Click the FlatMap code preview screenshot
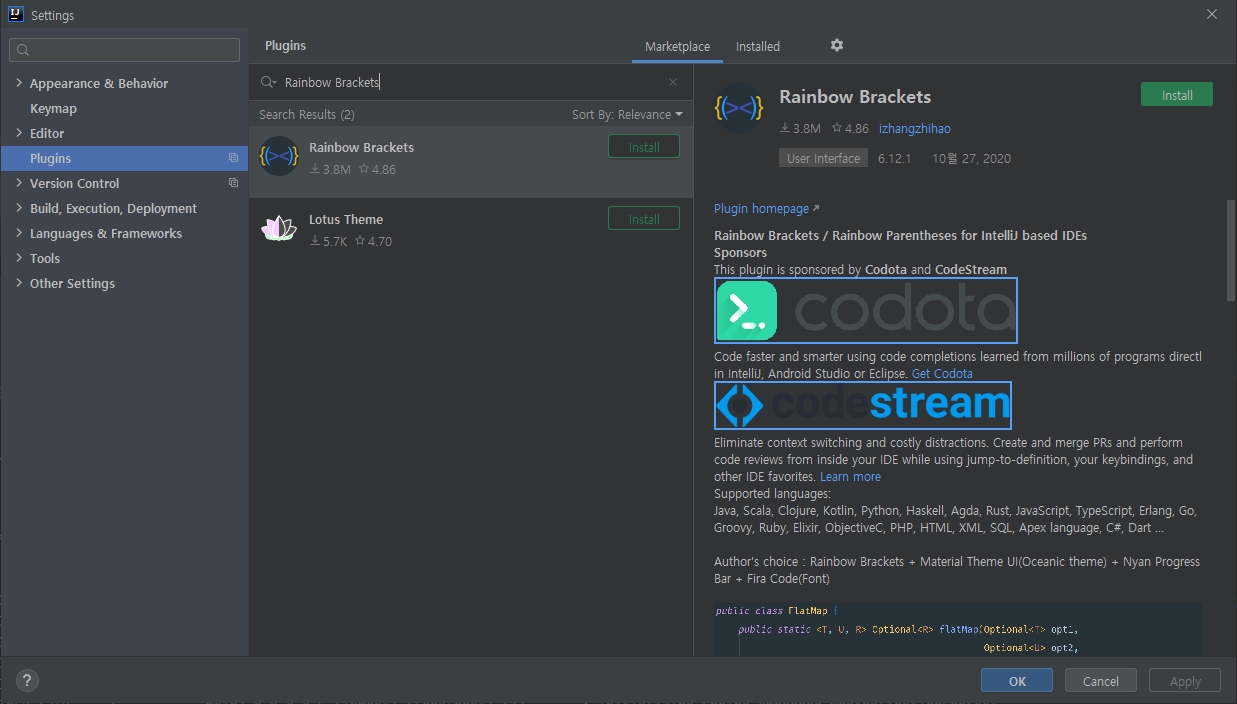 pos(958,629)
